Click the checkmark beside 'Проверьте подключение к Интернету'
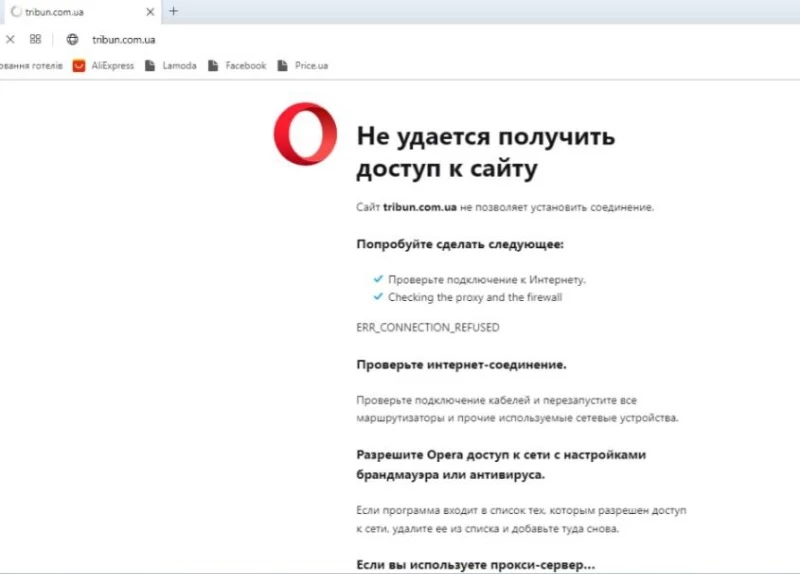800x574 pixels. pos(378,279)
